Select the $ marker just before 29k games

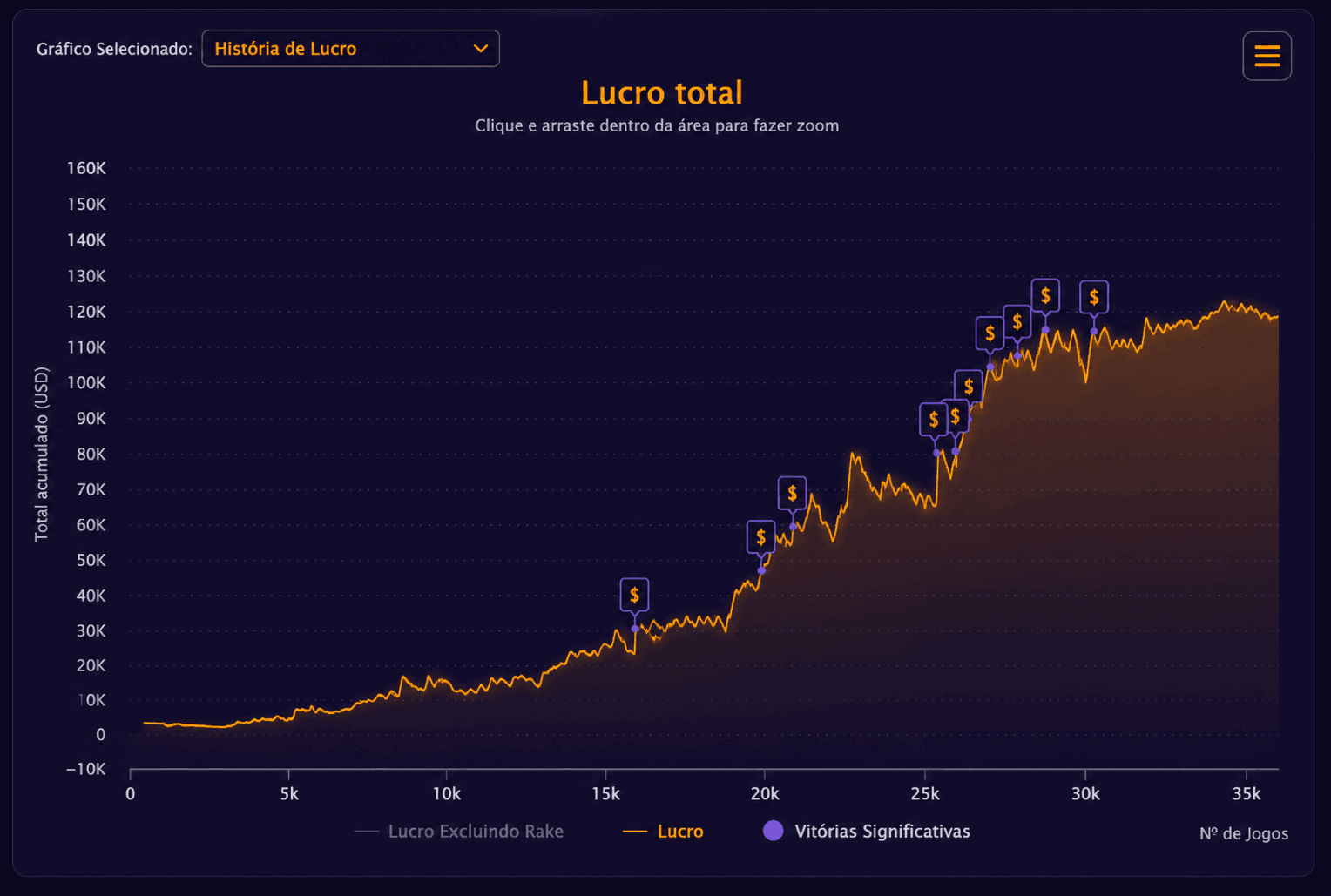point(1045,296)
